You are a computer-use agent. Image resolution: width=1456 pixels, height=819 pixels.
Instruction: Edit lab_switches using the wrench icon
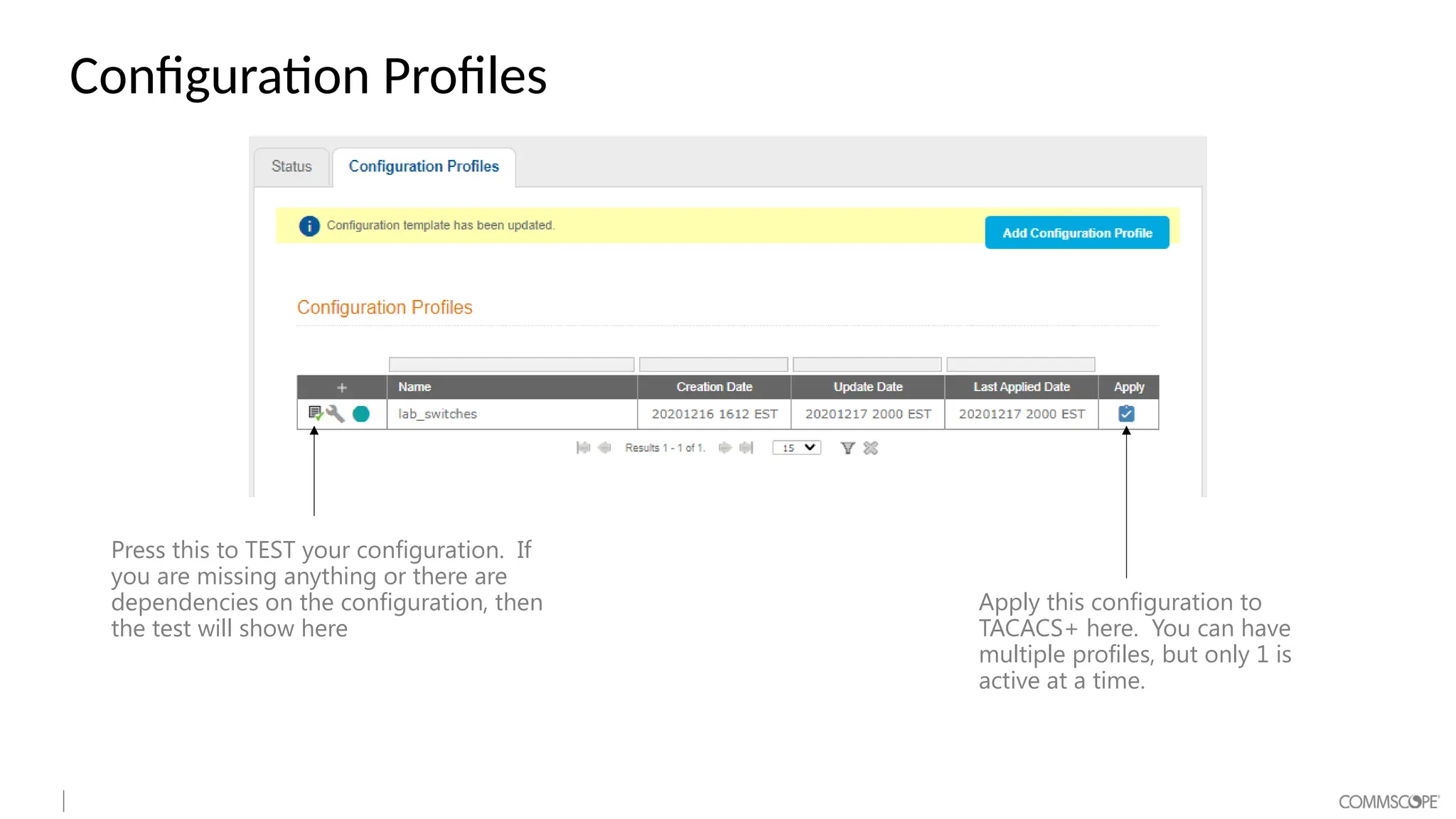336,414
